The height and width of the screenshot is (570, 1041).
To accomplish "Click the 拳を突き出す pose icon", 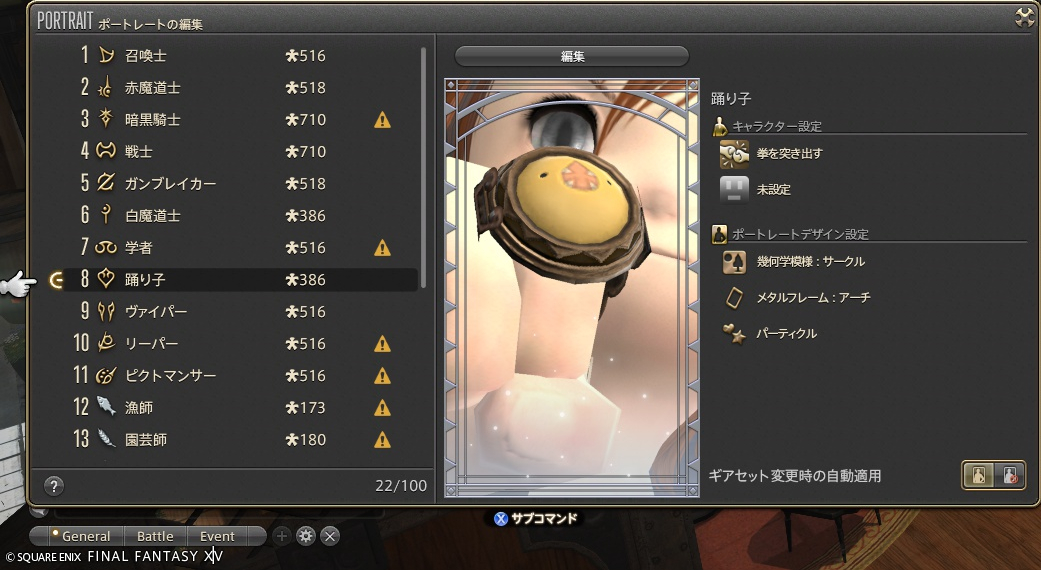I will click(734, 154).
